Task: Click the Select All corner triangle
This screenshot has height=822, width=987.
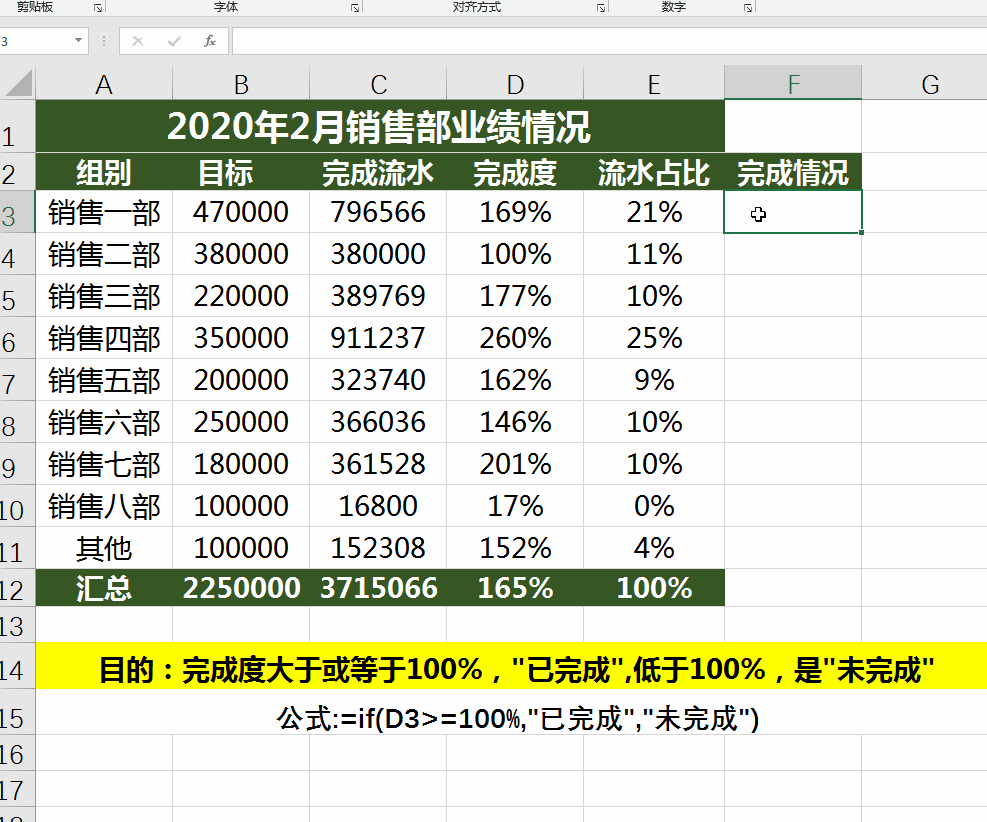Action: (18, 83)
